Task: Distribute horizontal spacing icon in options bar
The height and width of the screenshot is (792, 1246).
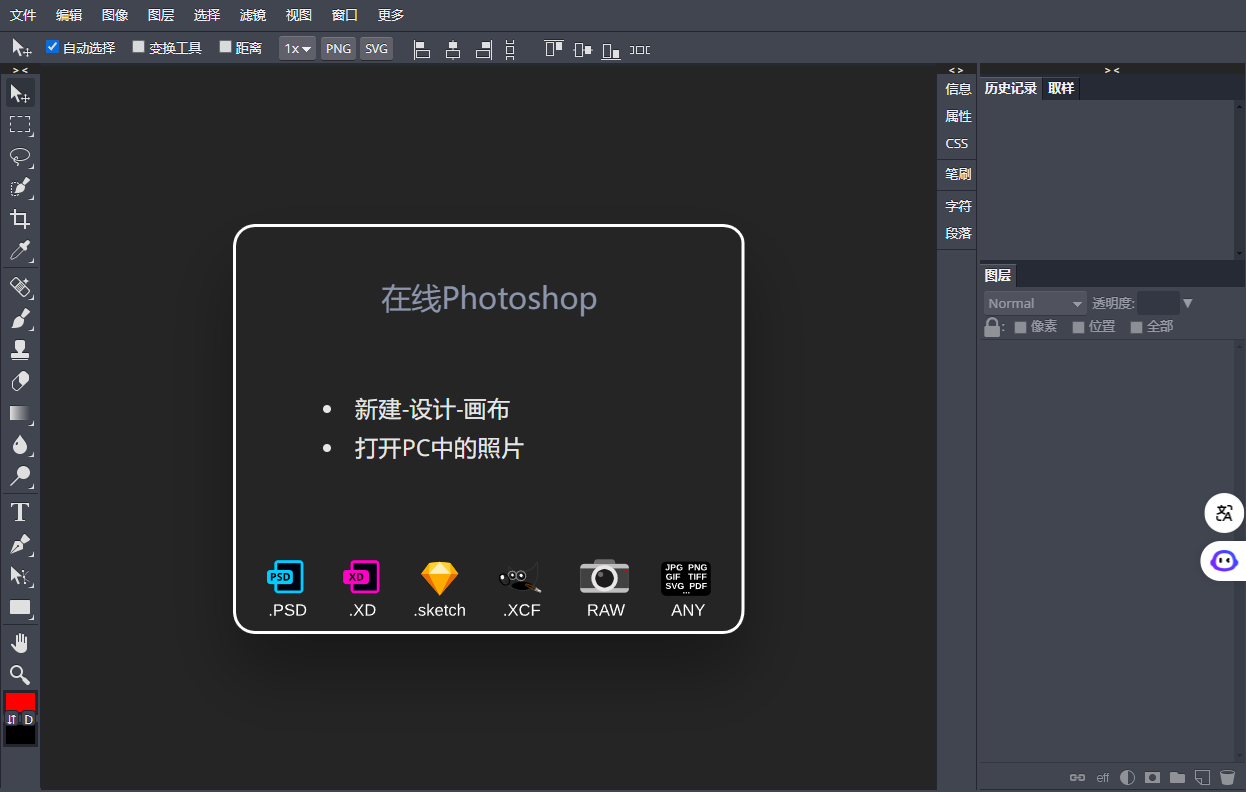Action: (640, 49)
